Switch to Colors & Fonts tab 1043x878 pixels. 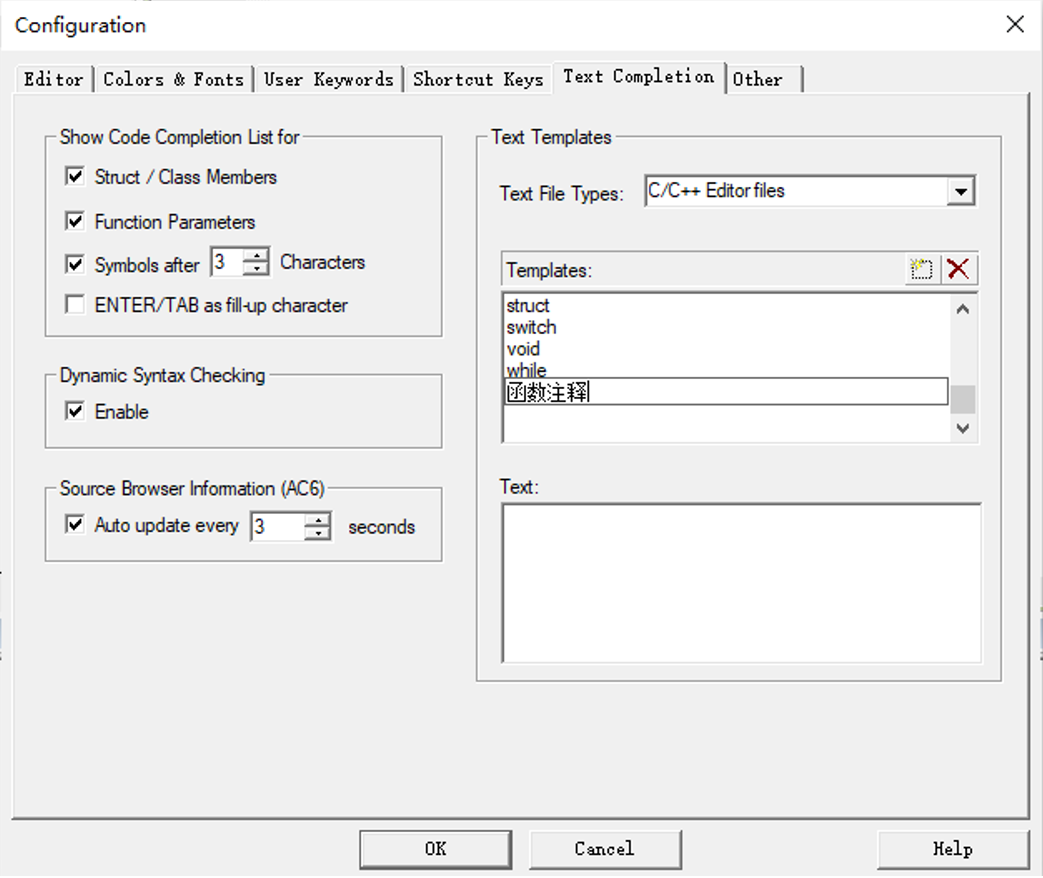coord(174,79)
